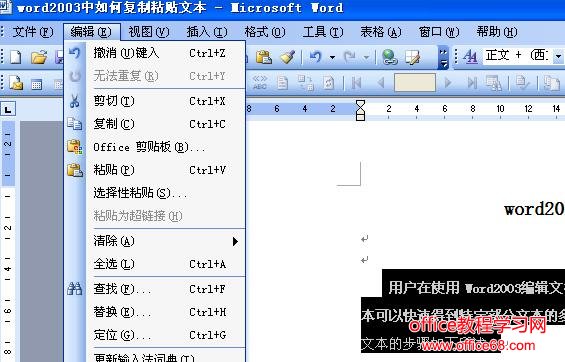Choose 全选(L) in the Edit menu
Screen dimensions: 565x362
[x=155, y=264]
